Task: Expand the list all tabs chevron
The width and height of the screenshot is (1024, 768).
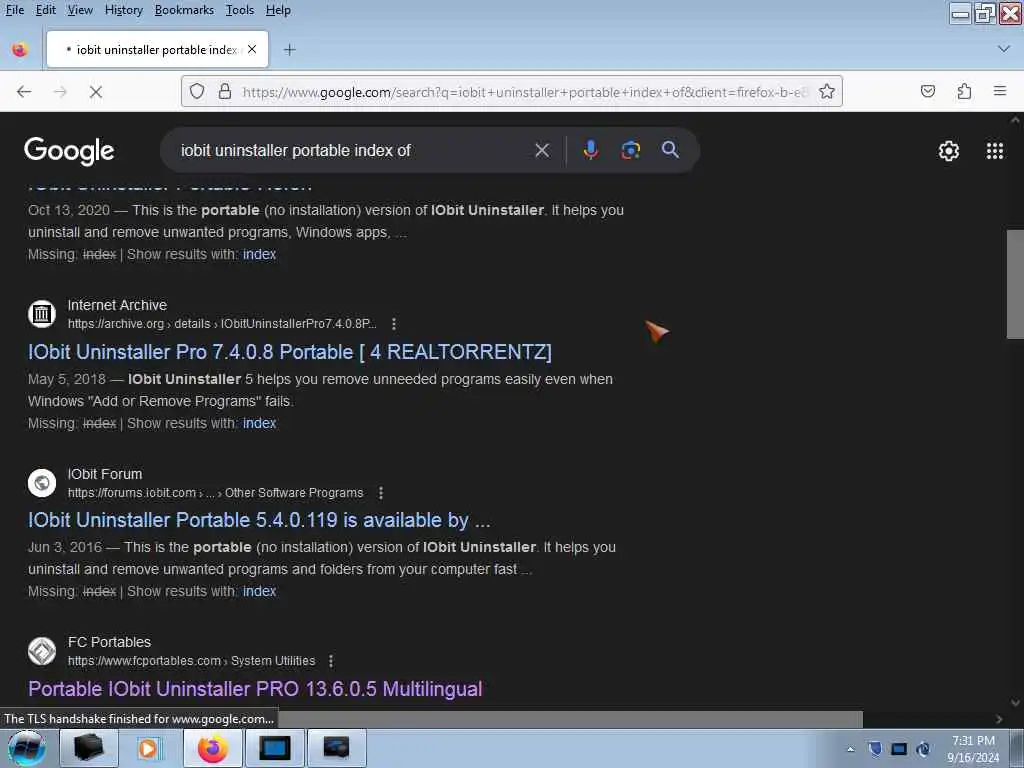Action: (1003, 49)
